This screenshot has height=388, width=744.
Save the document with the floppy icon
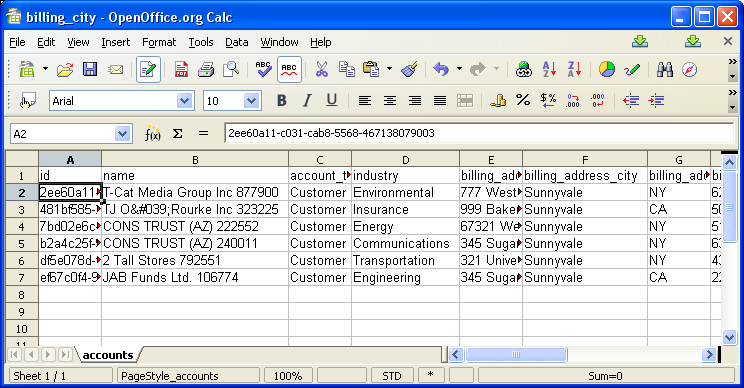point(90,70)
